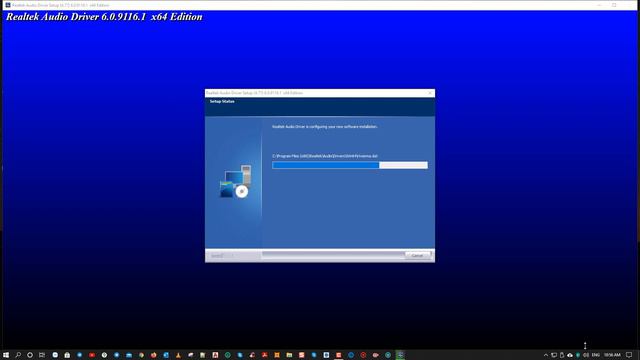Open the Action Center notifications icon
The image size is (640, 360).
[629, 355]
